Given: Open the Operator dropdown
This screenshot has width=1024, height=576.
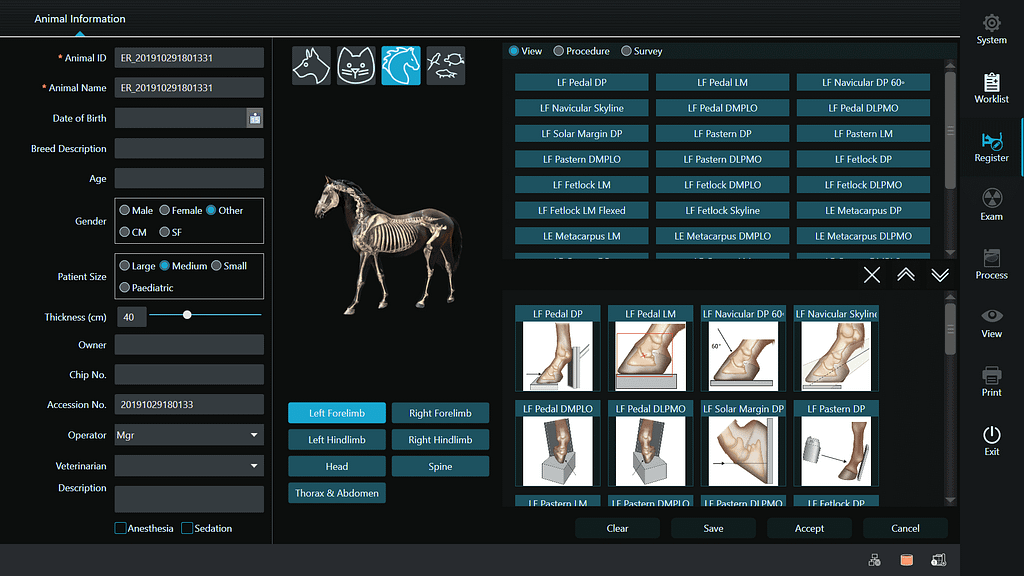Looking at the screenshot, I should coord(254,436).
